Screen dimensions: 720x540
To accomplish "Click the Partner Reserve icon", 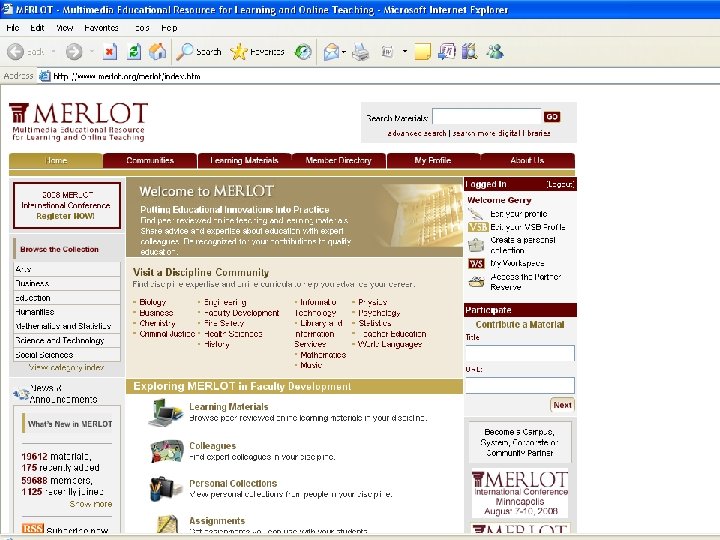I will pyautogui.click(x=477, y=281).
